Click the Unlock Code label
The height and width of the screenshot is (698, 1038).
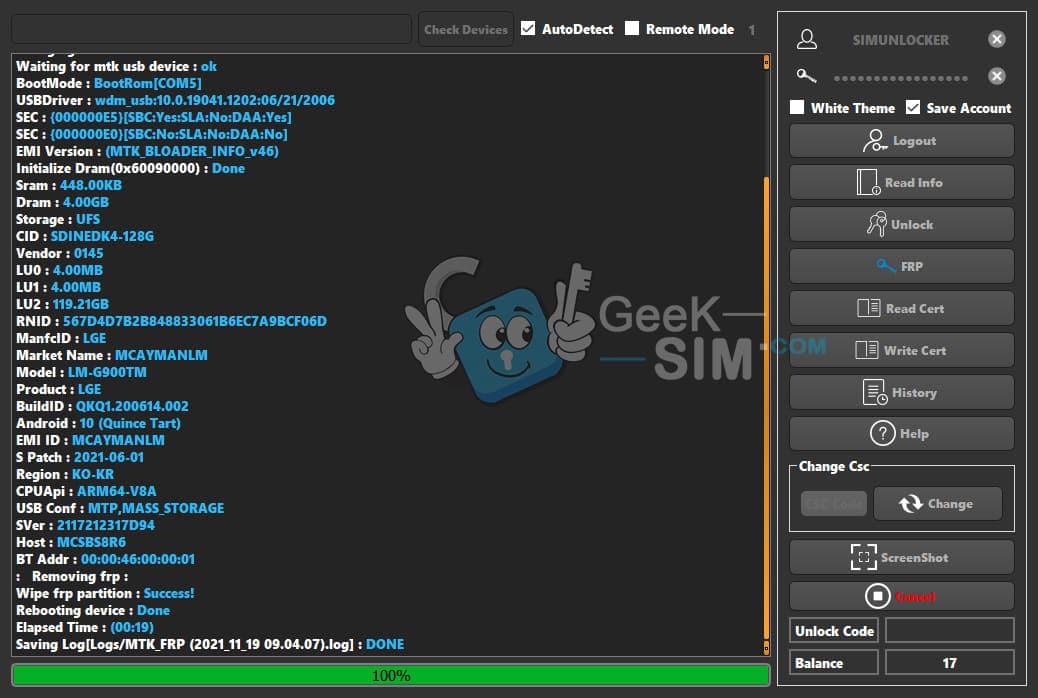point(834,630)
